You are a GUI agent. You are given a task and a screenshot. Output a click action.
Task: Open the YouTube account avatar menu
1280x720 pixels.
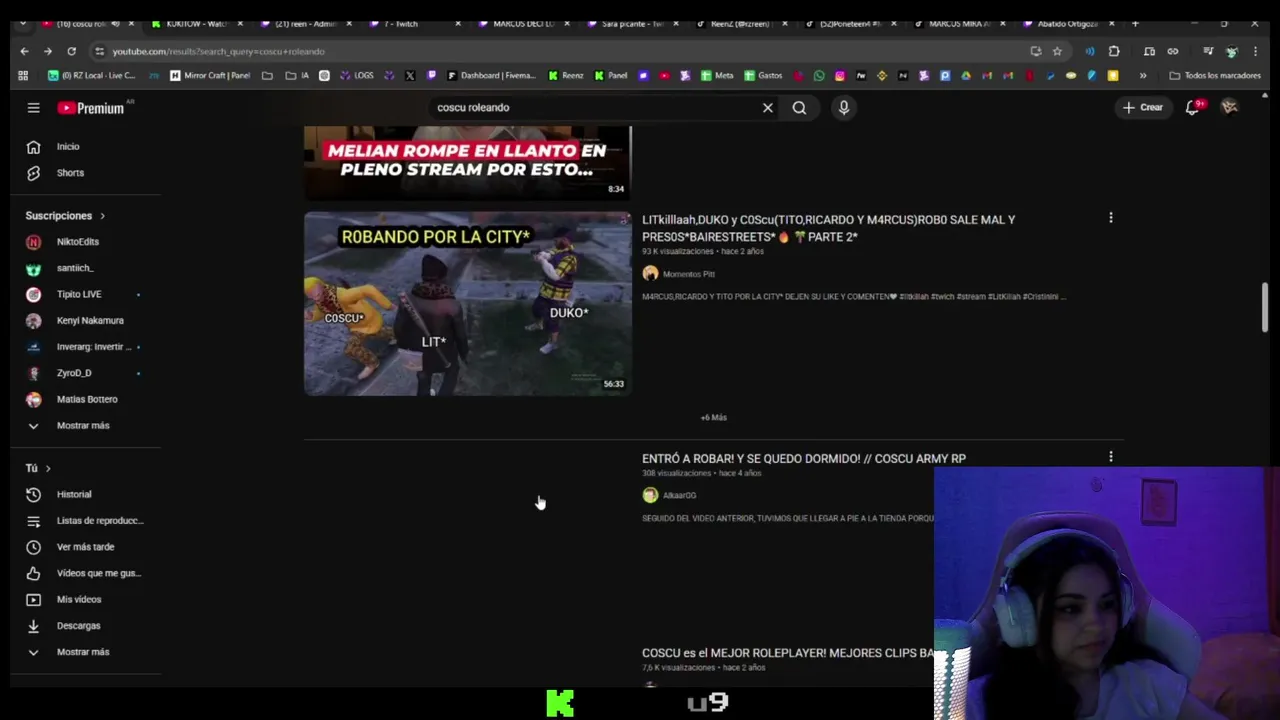pos(1229,107)
